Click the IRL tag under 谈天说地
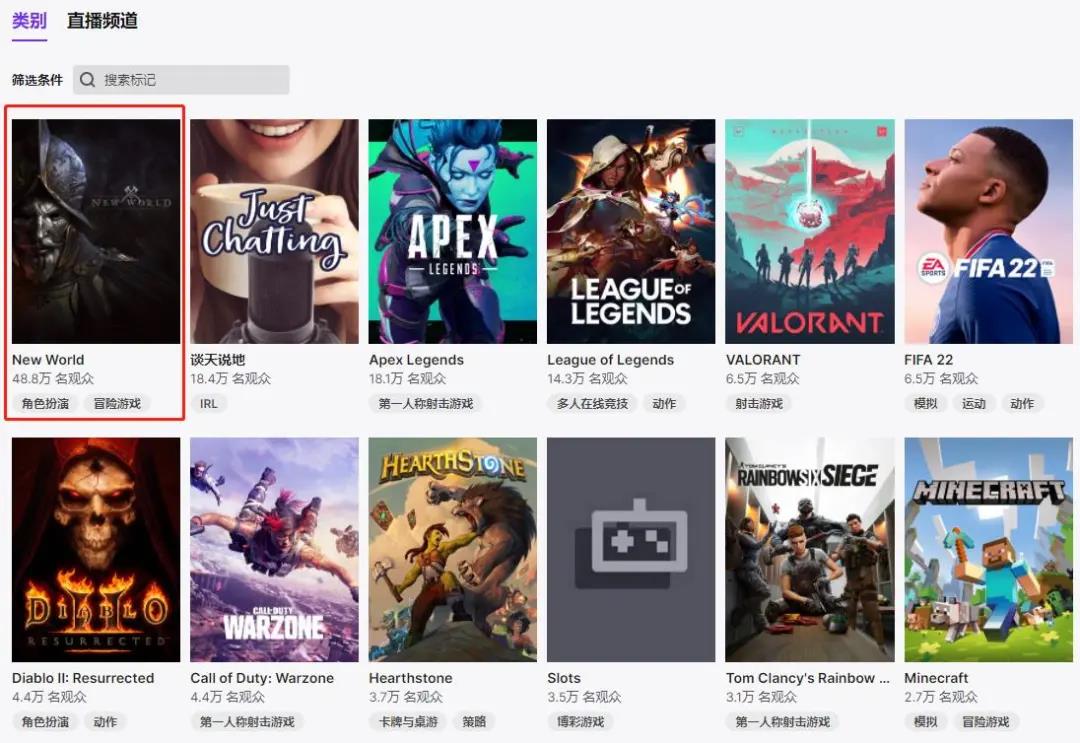The image size is (1080, 743). click(x=208, y=404)
